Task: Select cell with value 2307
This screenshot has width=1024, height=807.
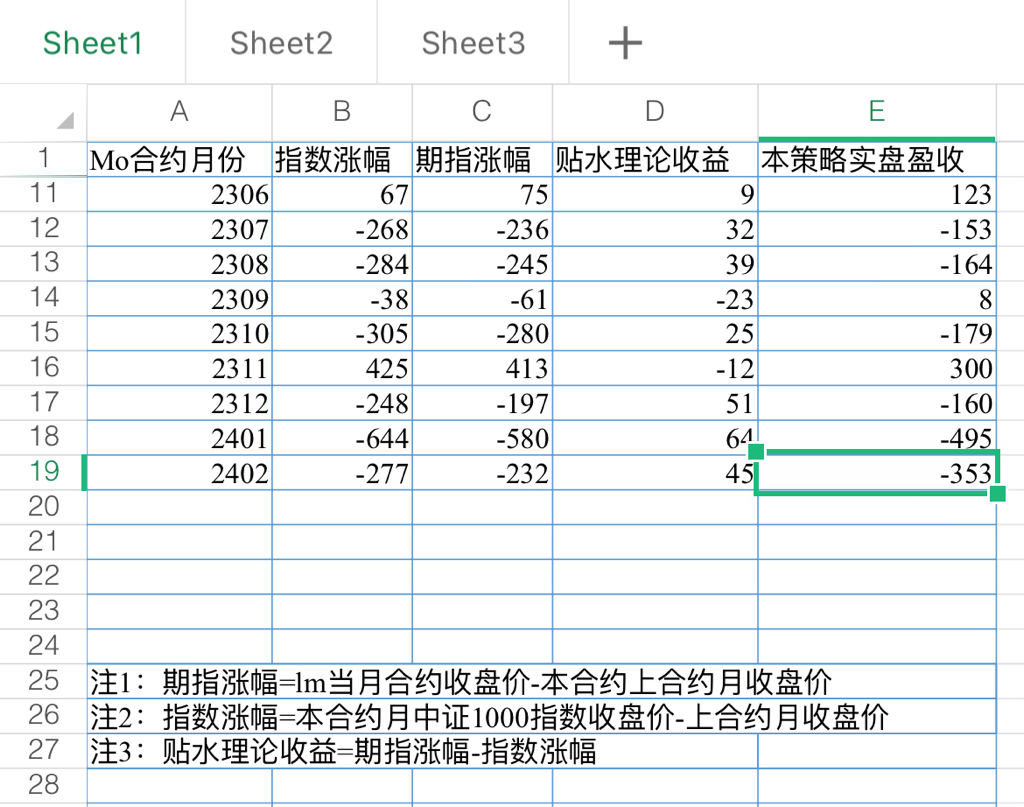Action: tap(180, 229)
